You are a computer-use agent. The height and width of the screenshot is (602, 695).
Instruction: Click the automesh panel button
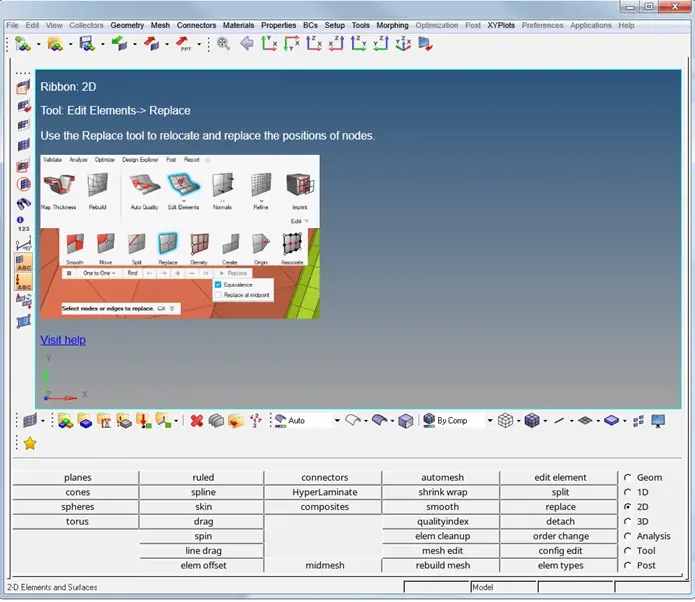[441, 478]
